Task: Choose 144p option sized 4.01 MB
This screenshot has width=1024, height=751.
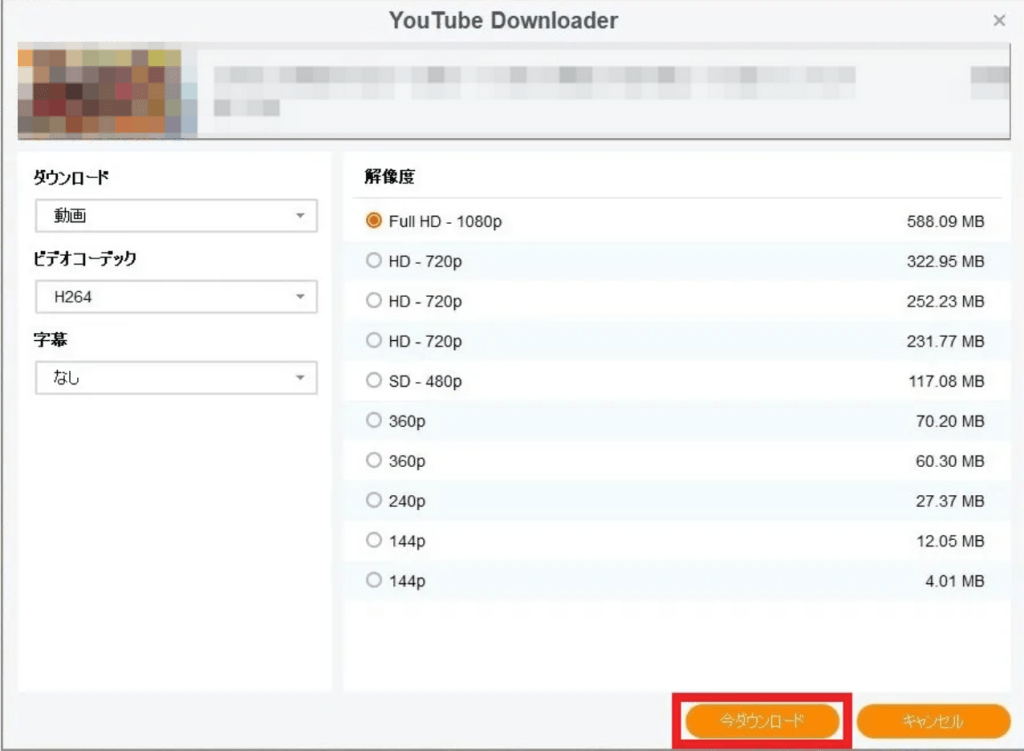Action: [x=374, y=580]
